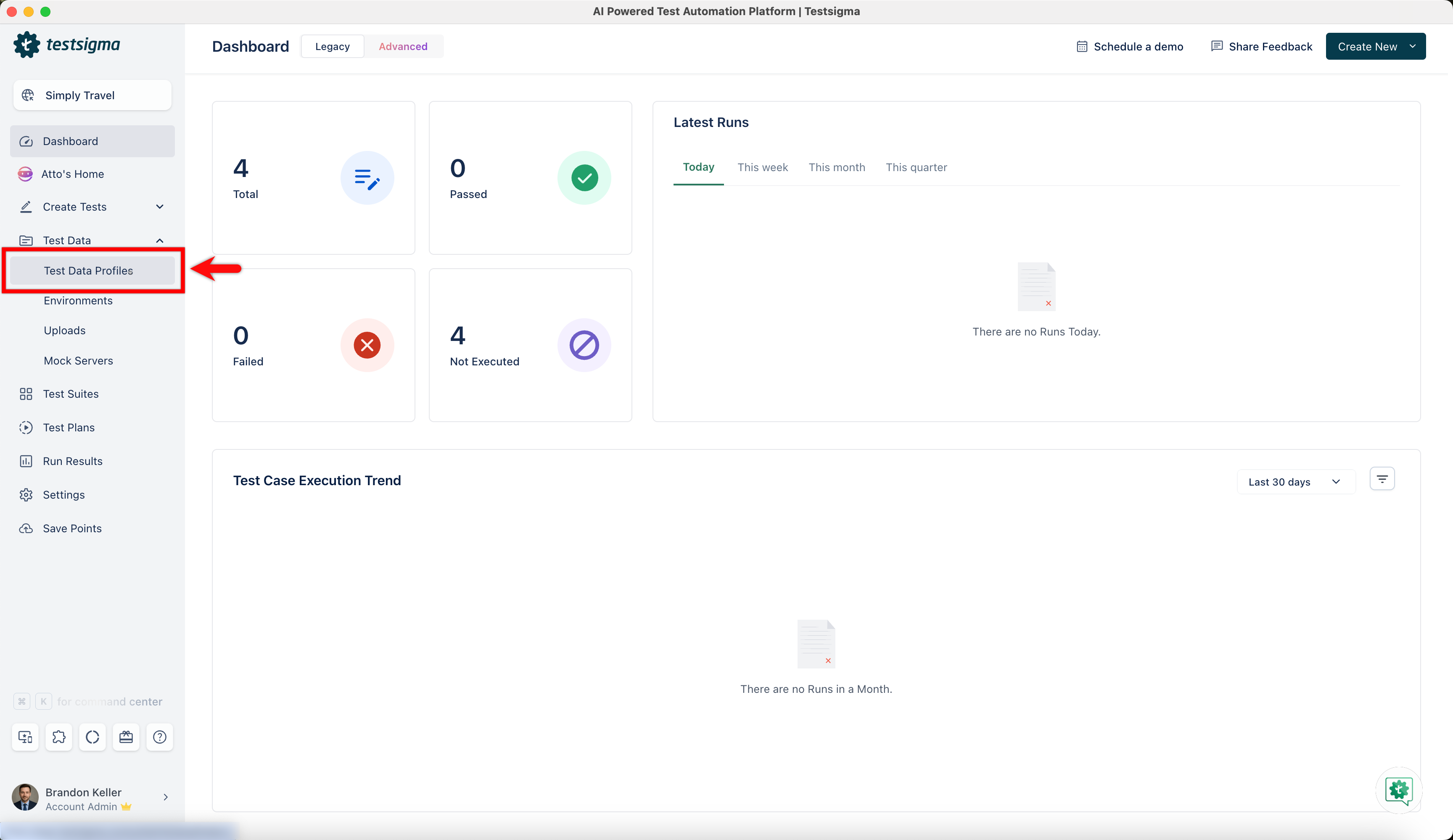Click the "Failed" card label

coord(248,362)
